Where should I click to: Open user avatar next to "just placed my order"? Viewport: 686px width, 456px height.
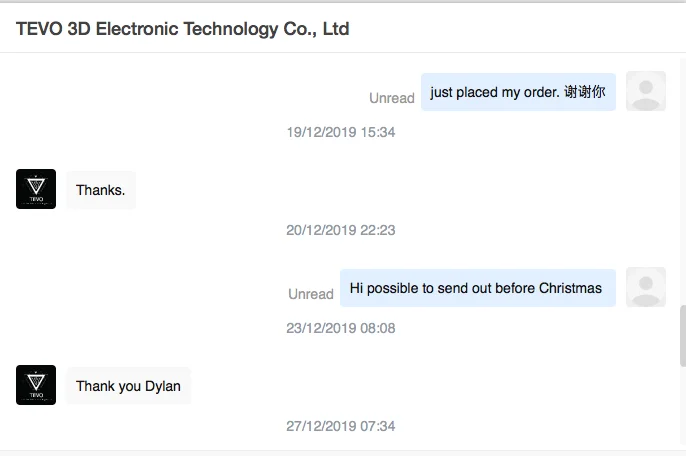645,91
